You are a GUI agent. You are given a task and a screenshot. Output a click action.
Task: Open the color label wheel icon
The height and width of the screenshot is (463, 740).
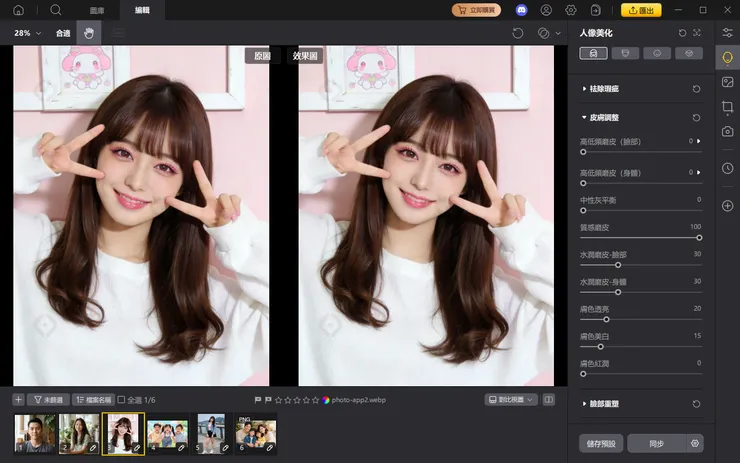(x=326, y=400)
